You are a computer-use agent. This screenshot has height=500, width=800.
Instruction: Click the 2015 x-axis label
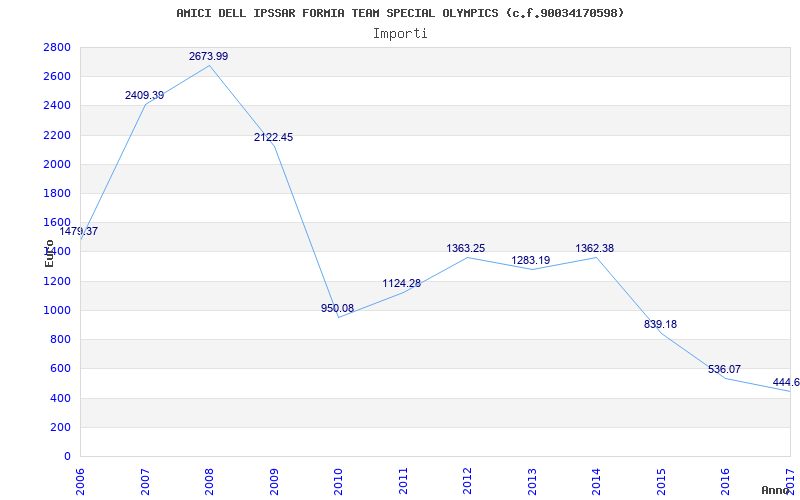[661, 481]
